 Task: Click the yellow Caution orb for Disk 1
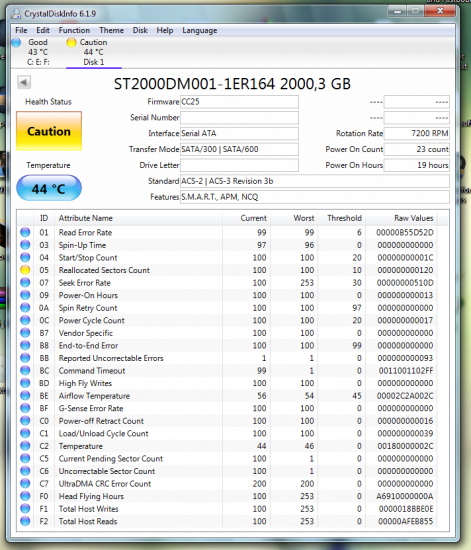[71, 42]
